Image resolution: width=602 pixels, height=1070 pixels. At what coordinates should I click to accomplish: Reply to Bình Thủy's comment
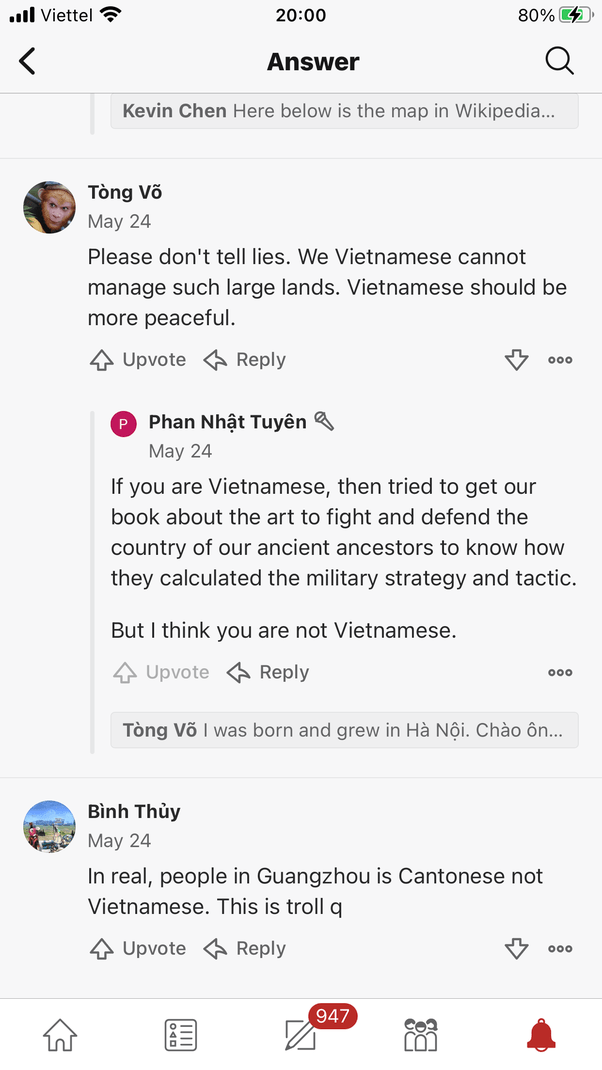pos(245,949)
